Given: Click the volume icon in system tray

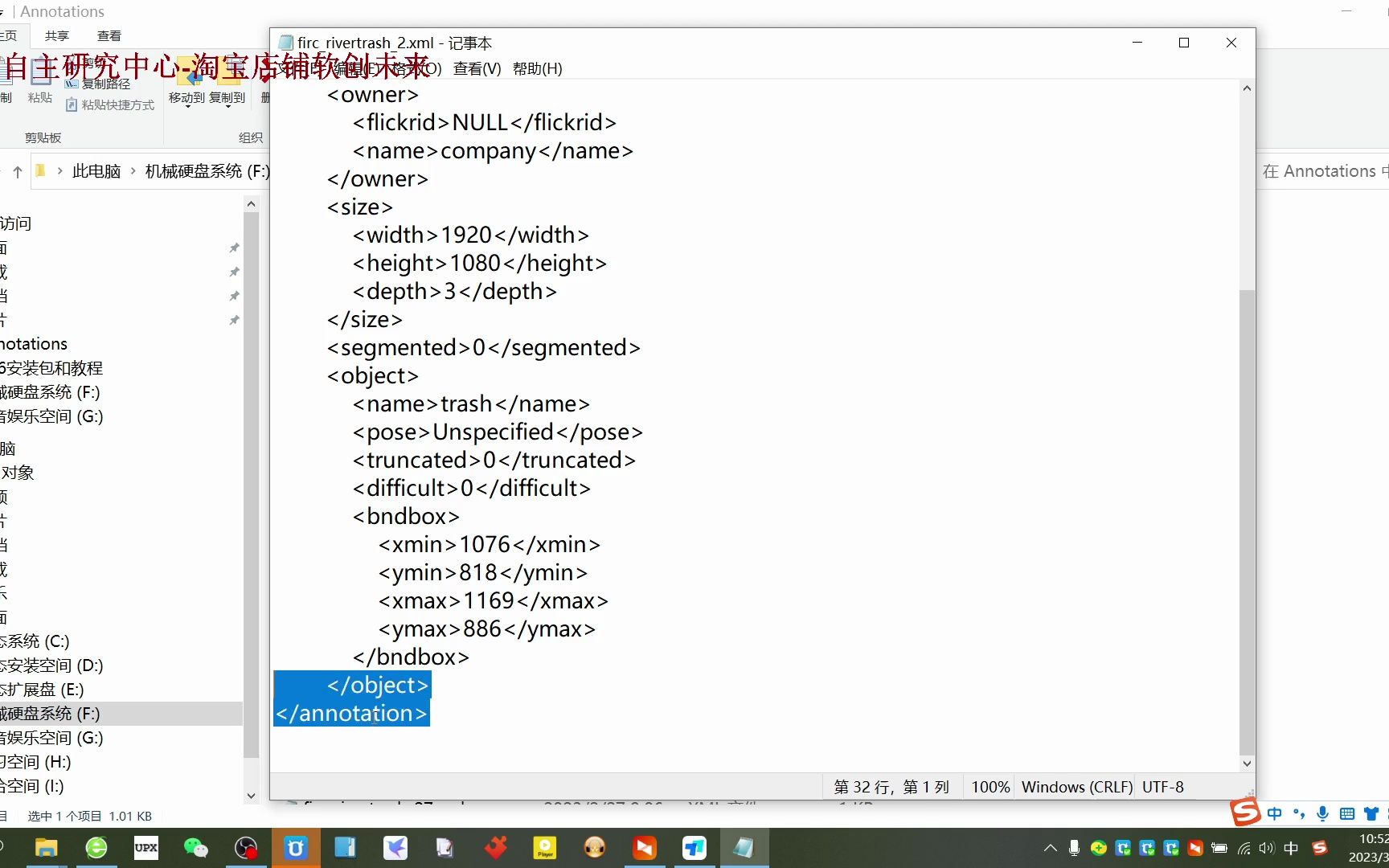Looking at the screenshot, I should pos(1267,848).
